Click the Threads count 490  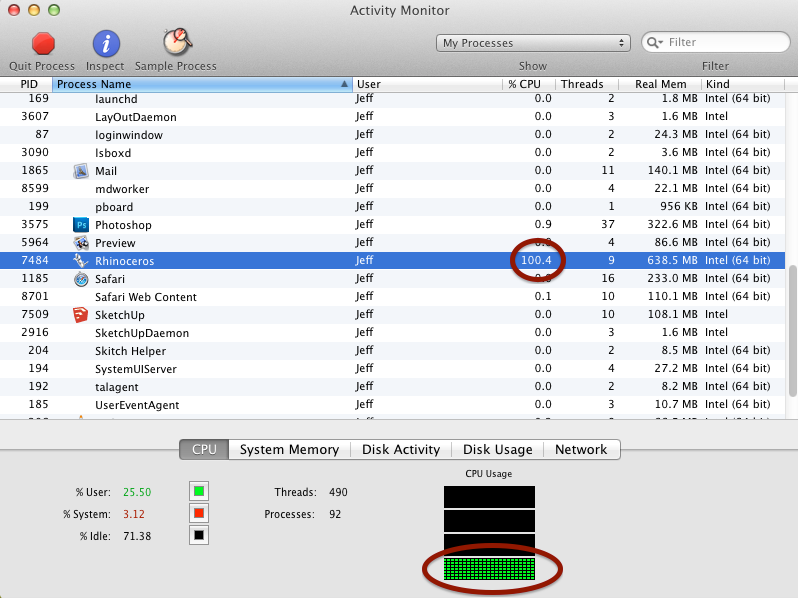338,492
